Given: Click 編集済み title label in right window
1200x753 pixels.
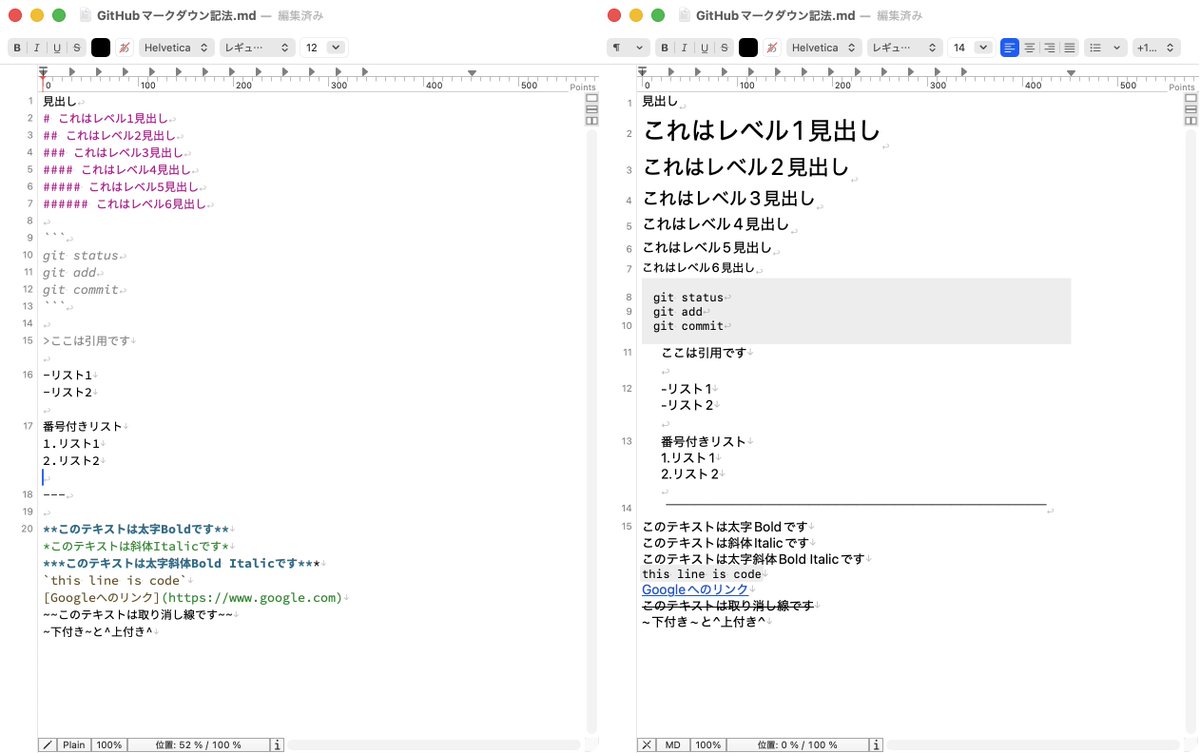Looking at the screenshot, I should pos(899,16).
